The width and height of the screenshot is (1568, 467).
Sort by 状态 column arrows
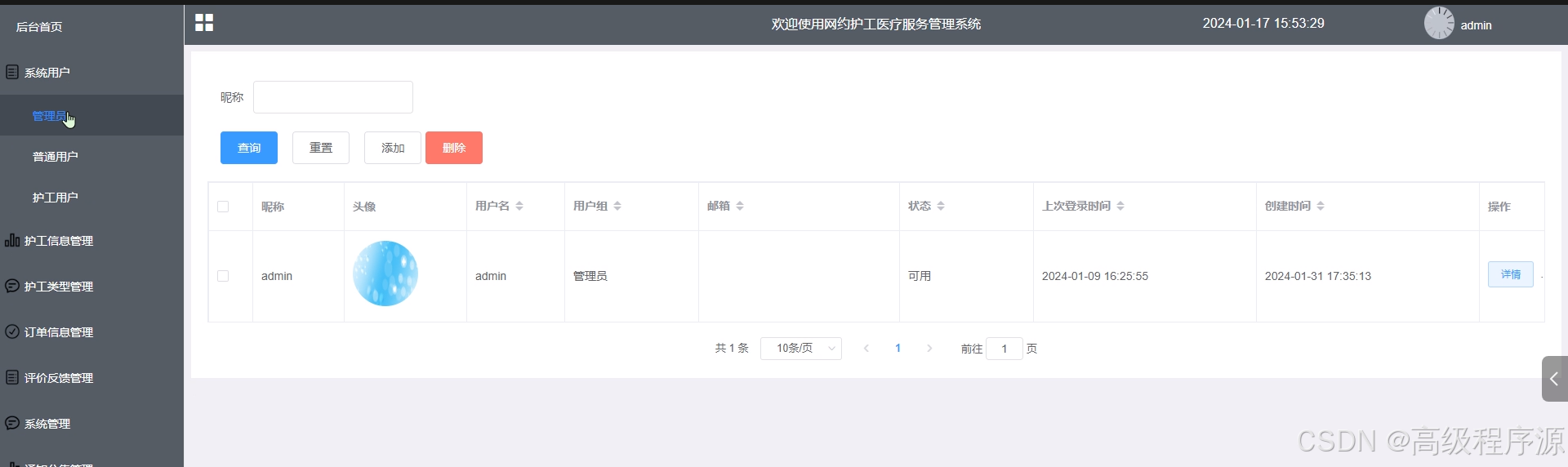pos(941,206)
